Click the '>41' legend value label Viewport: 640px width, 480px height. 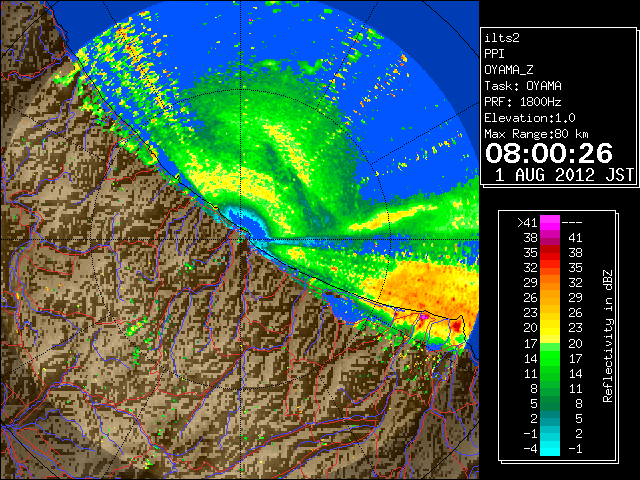tap(527, 223)
